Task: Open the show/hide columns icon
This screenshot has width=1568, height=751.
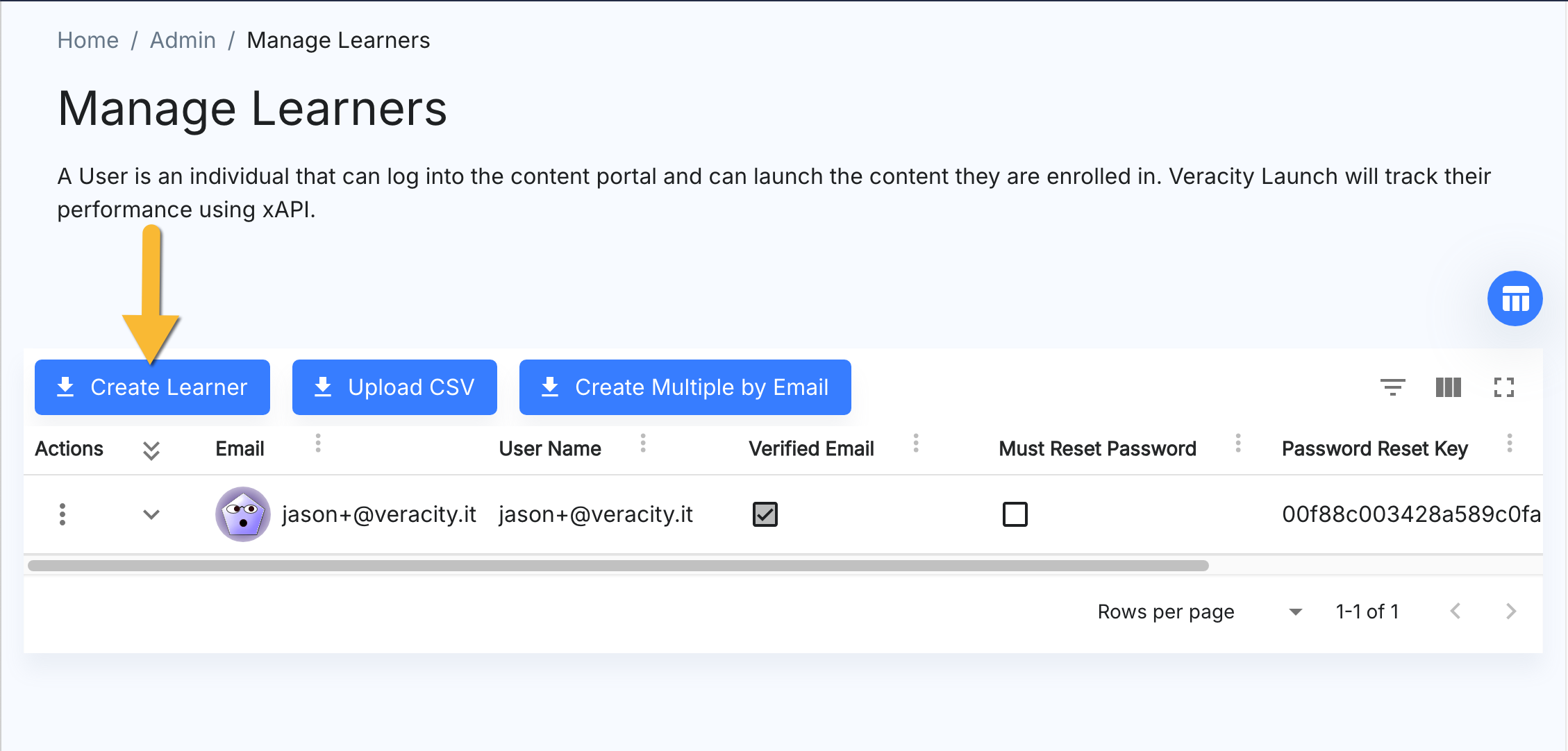Action: point(1448,387)
